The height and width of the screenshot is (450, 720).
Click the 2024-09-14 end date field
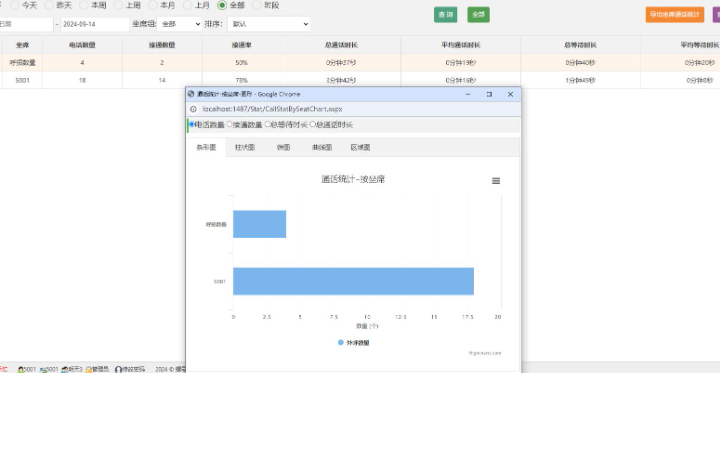[x=95, y=24]
